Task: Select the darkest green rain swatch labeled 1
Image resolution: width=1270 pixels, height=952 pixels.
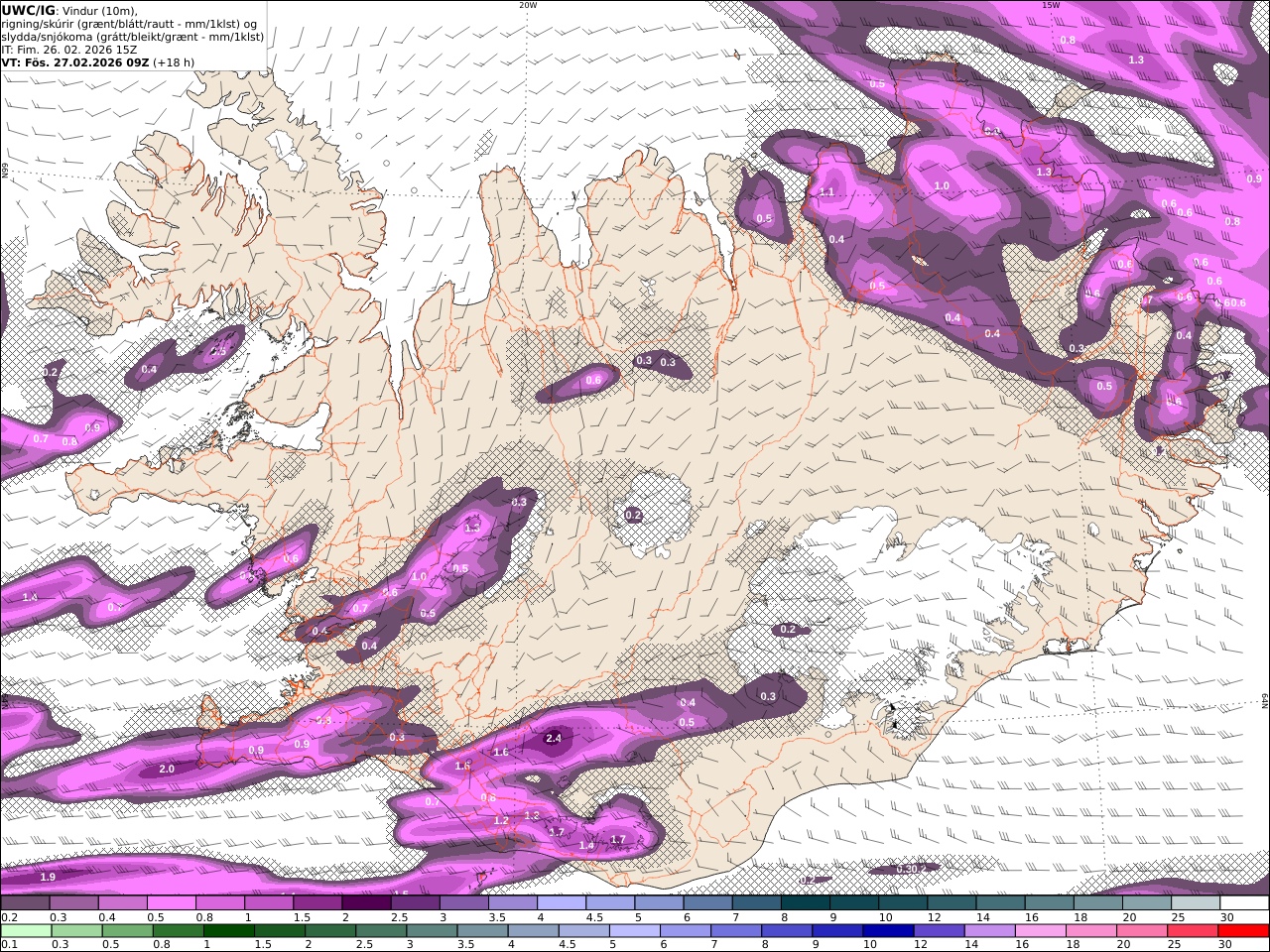Action: [228, 931]
